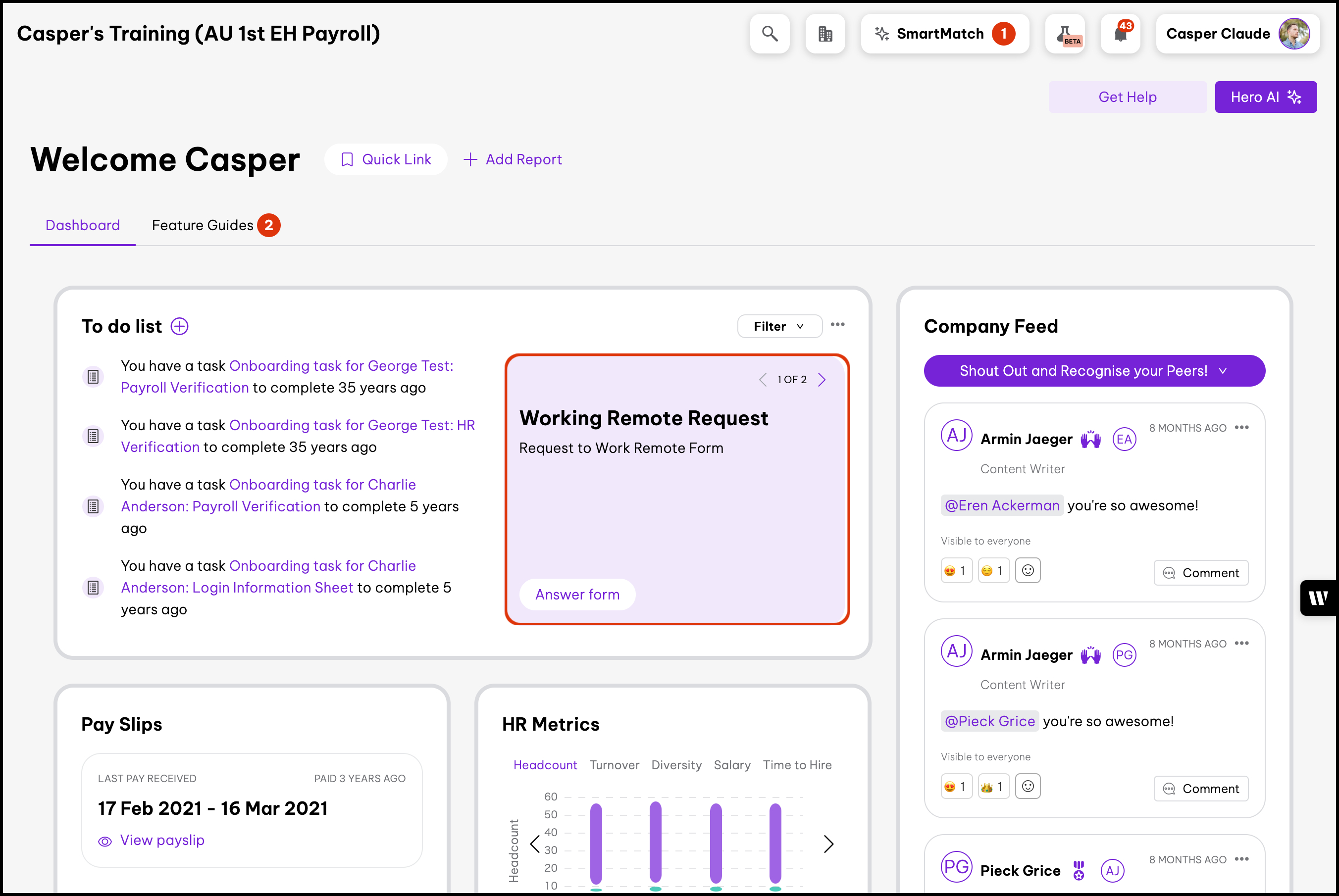1339x896 pixels.
Task: Open the floating W widget on the right edge
Action: (x=1318, y=597)
